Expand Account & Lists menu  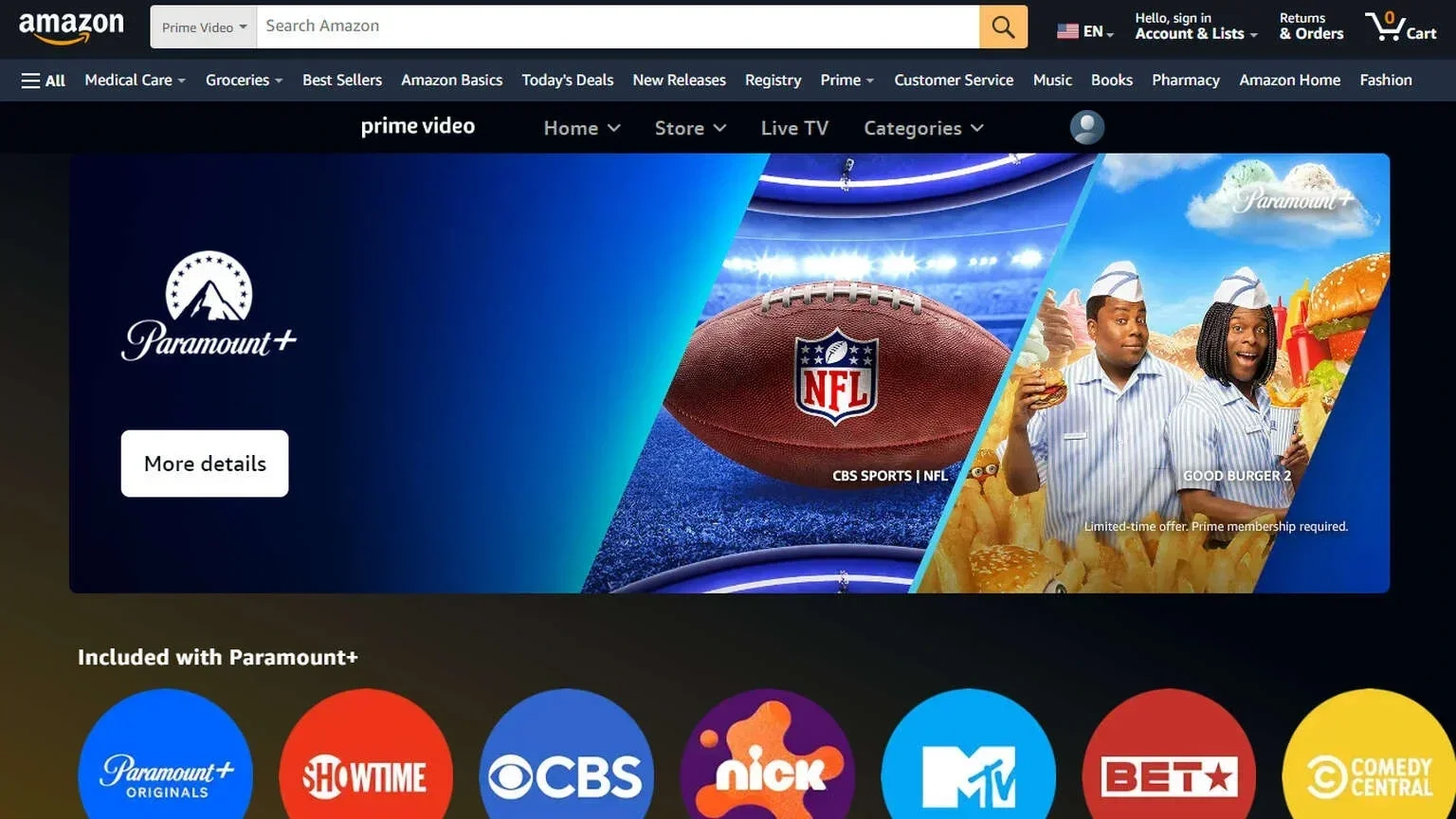(1196, 27)
